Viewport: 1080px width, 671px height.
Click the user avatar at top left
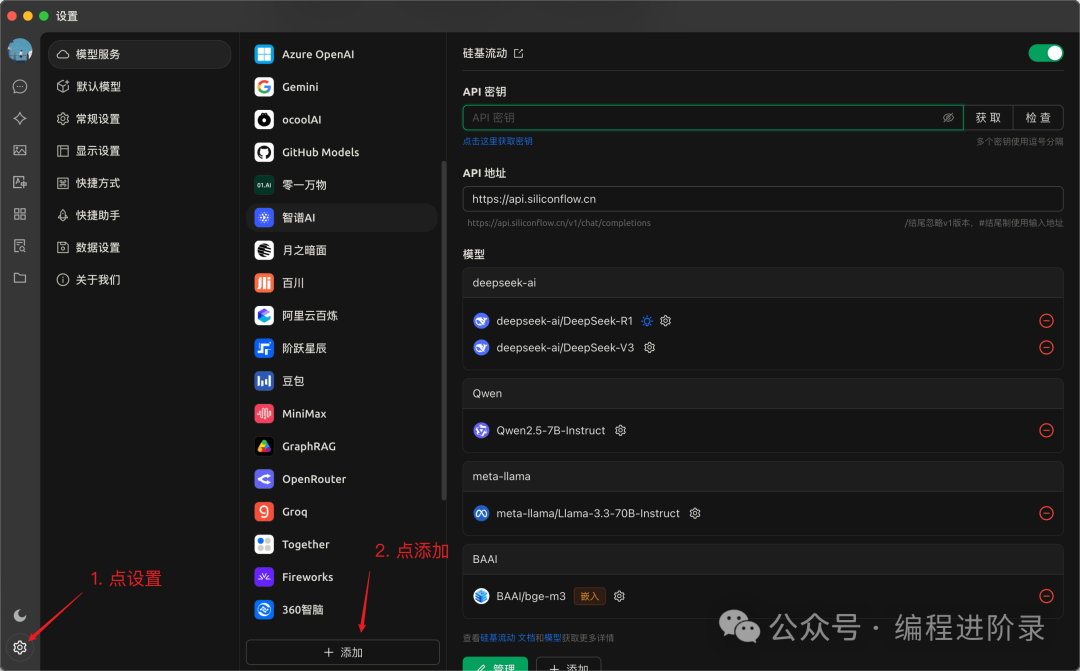coord(20,50)
